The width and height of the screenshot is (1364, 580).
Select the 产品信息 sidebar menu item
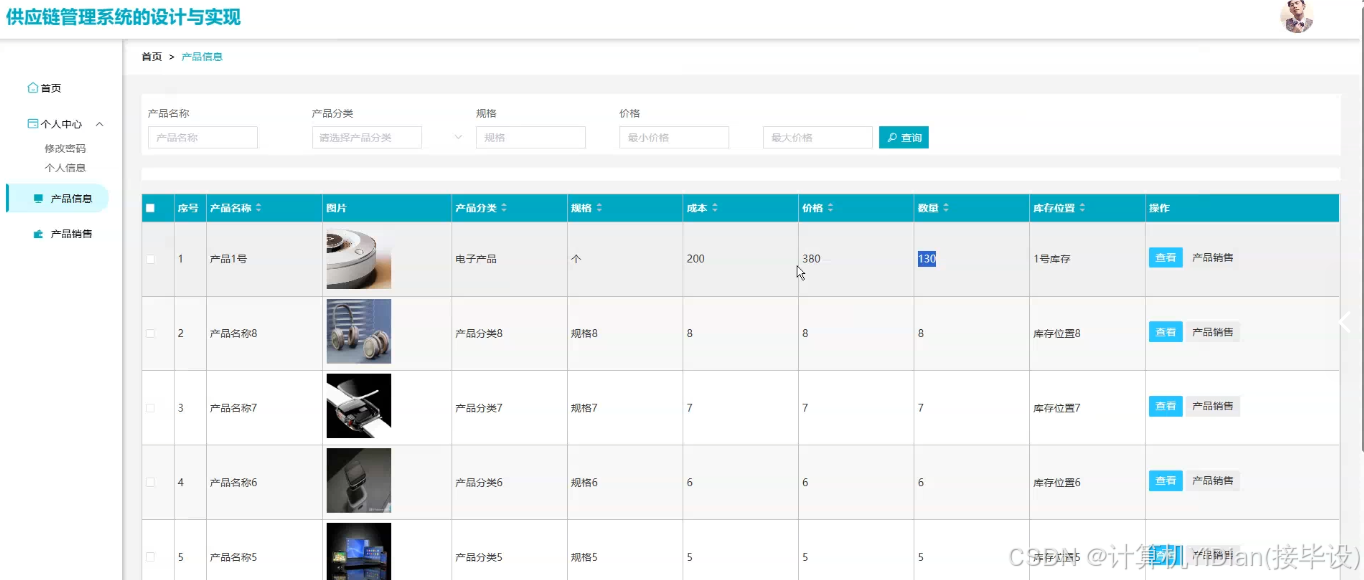coord(58,198)
